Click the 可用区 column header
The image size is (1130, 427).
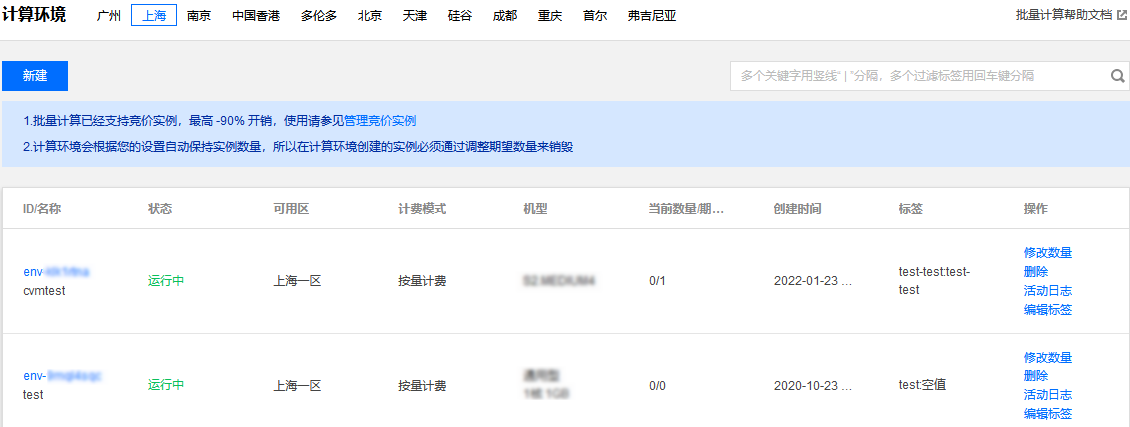(x=291, y=209)
